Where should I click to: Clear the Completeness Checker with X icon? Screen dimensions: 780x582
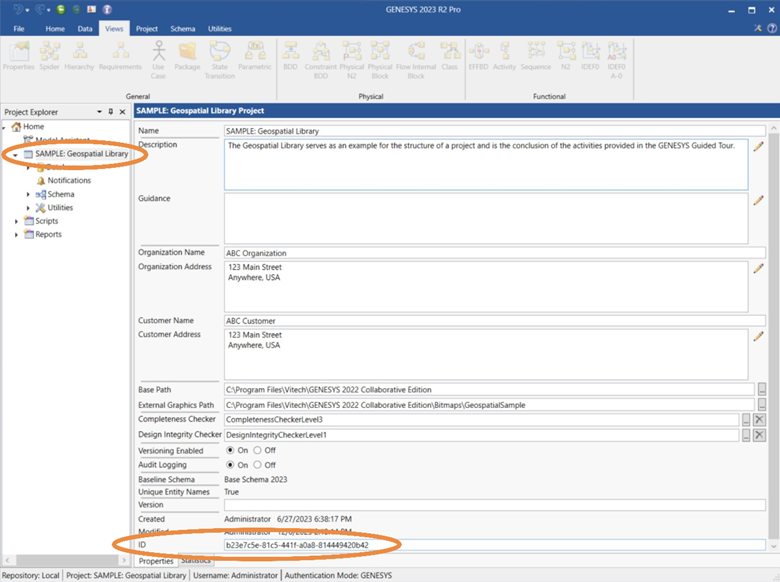pos(759,420)
